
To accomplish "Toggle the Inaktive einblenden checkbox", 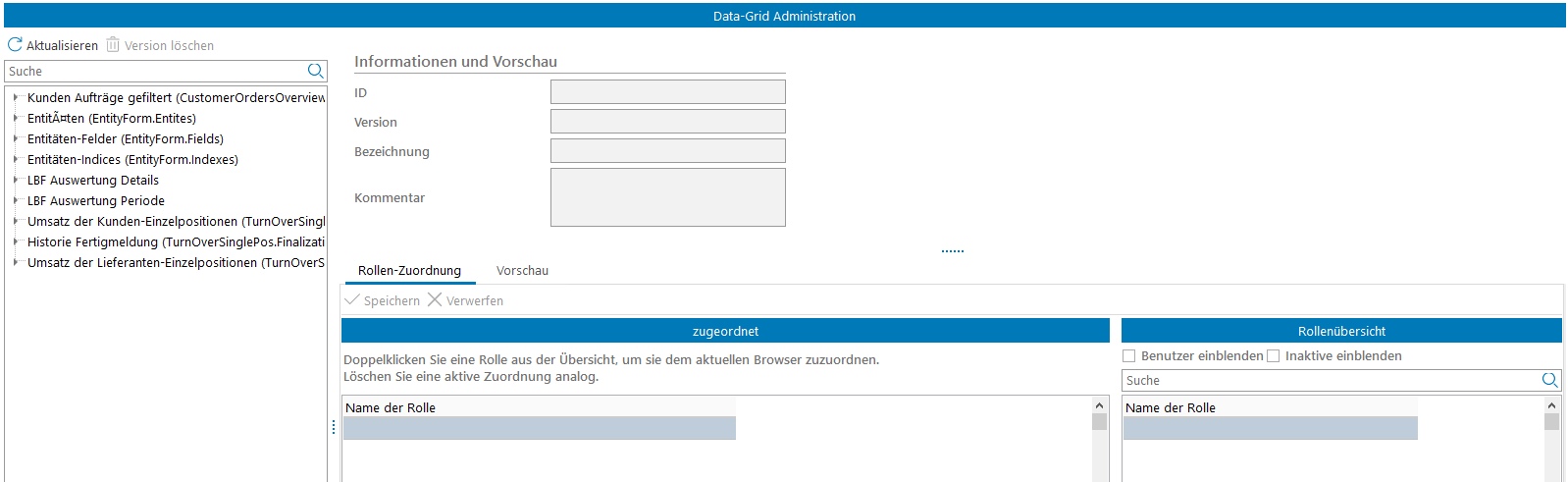I will tap(1274, 356).
